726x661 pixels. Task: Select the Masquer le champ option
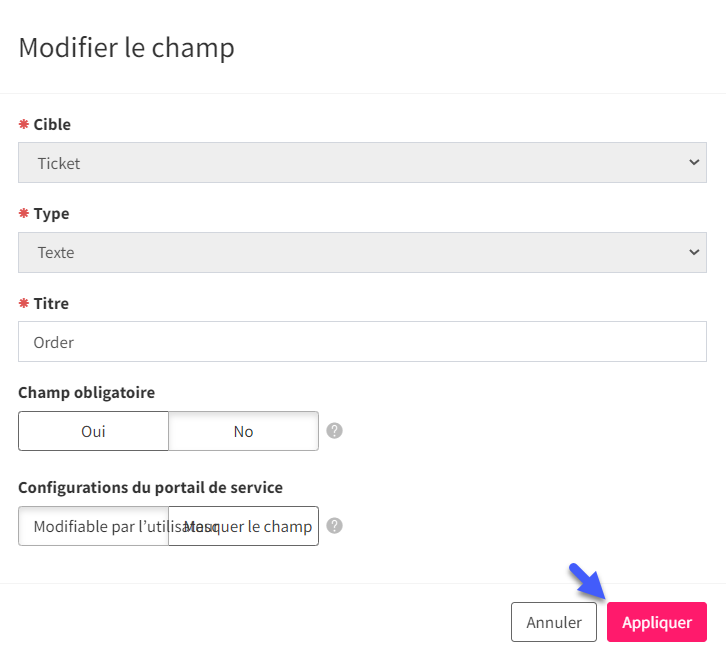click(244, 526)
